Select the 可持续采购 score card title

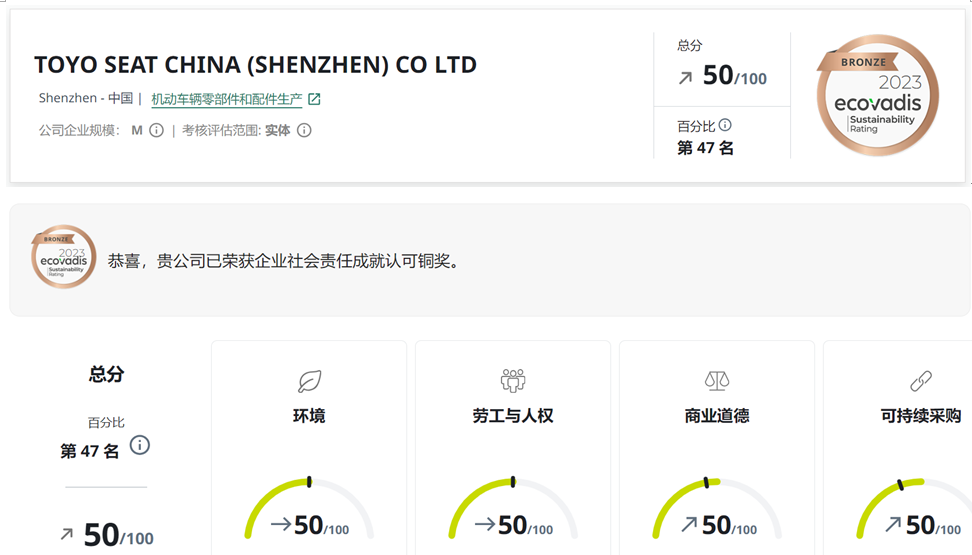(921, 415)
